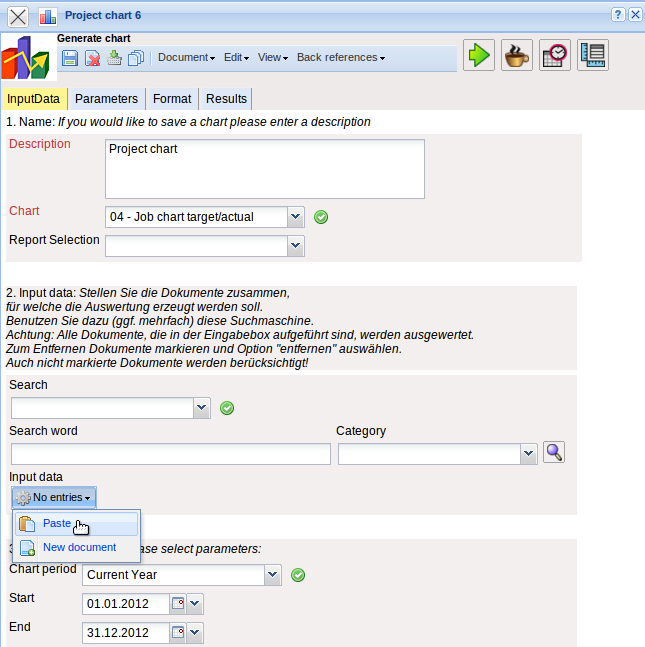This screenshot has height=647, width=645.
Task: Click the green checkmark next to Chart field
Action: pos(321,217)
